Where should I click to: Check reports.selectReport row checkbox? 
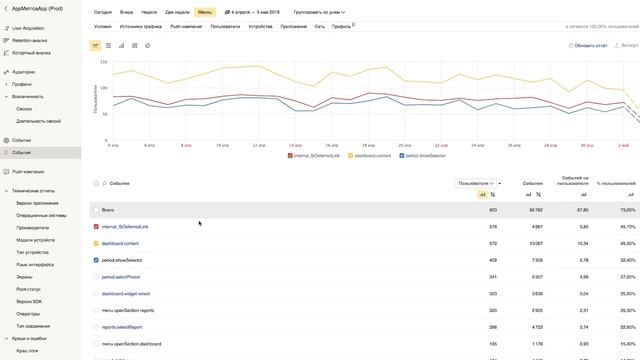(96, 327)
